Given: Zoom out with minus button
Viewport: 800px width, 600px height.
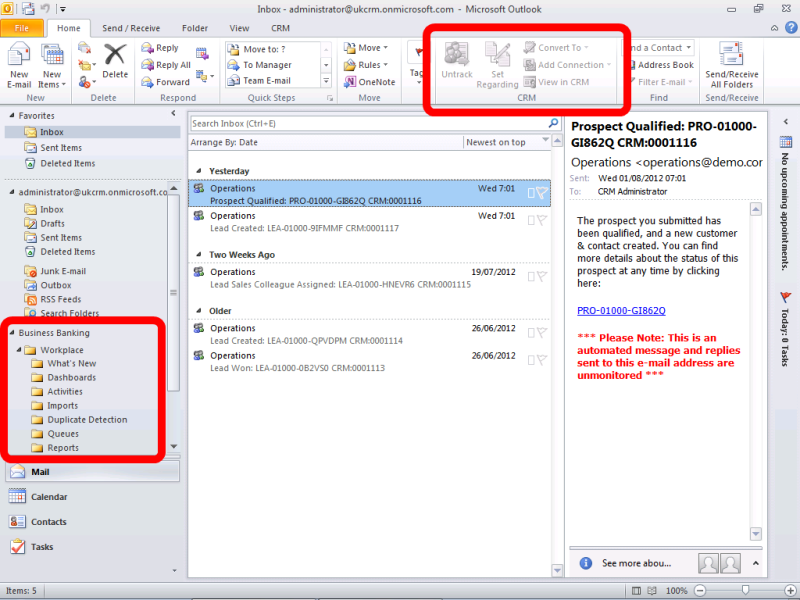Looking at the screenshot, I should click(700, 590).
